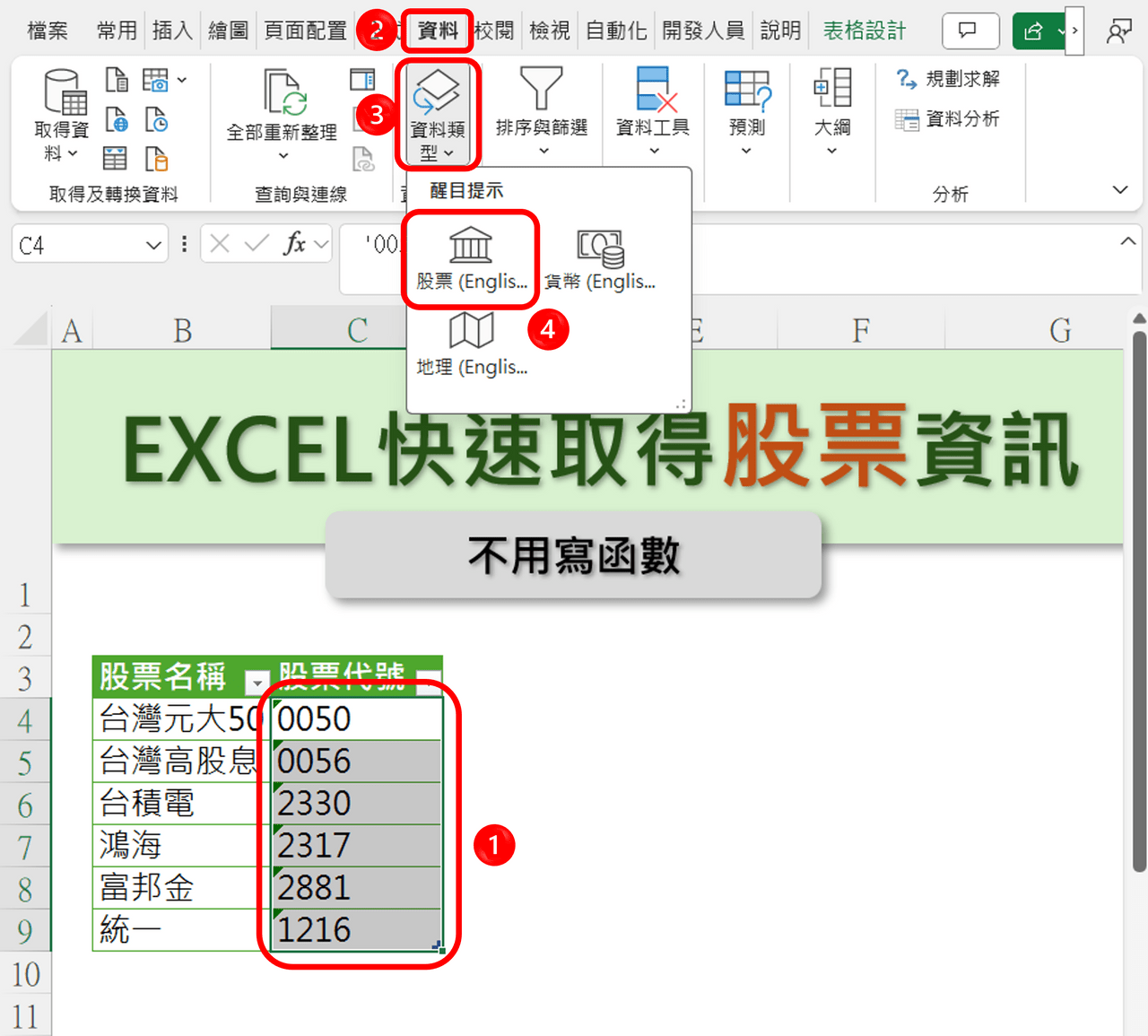The image size is (1148, 1036).
Task: Select the 資料 tab
Action: click(438, 31)
